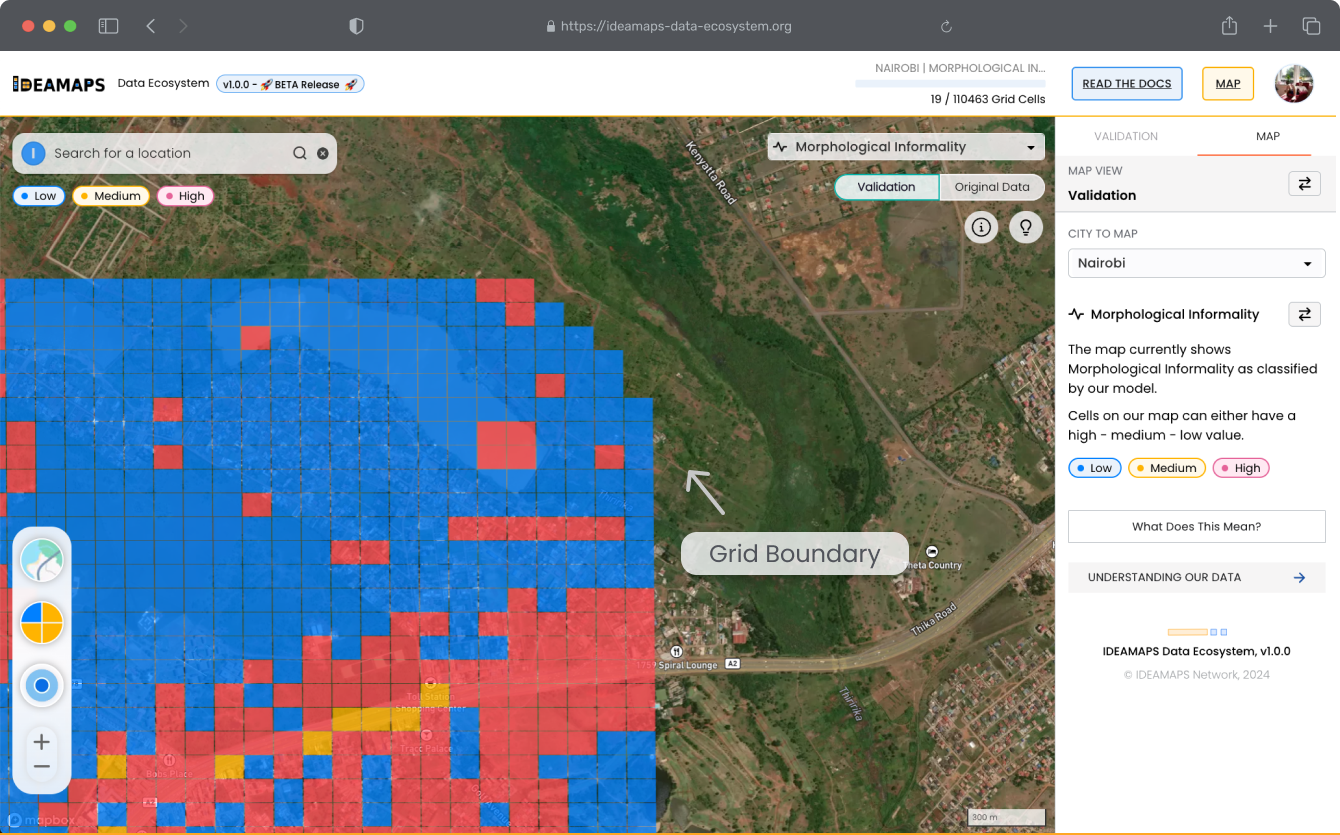Open the map style selector icon
This screenshot has width=1340, height=835.
pos(42,561)
